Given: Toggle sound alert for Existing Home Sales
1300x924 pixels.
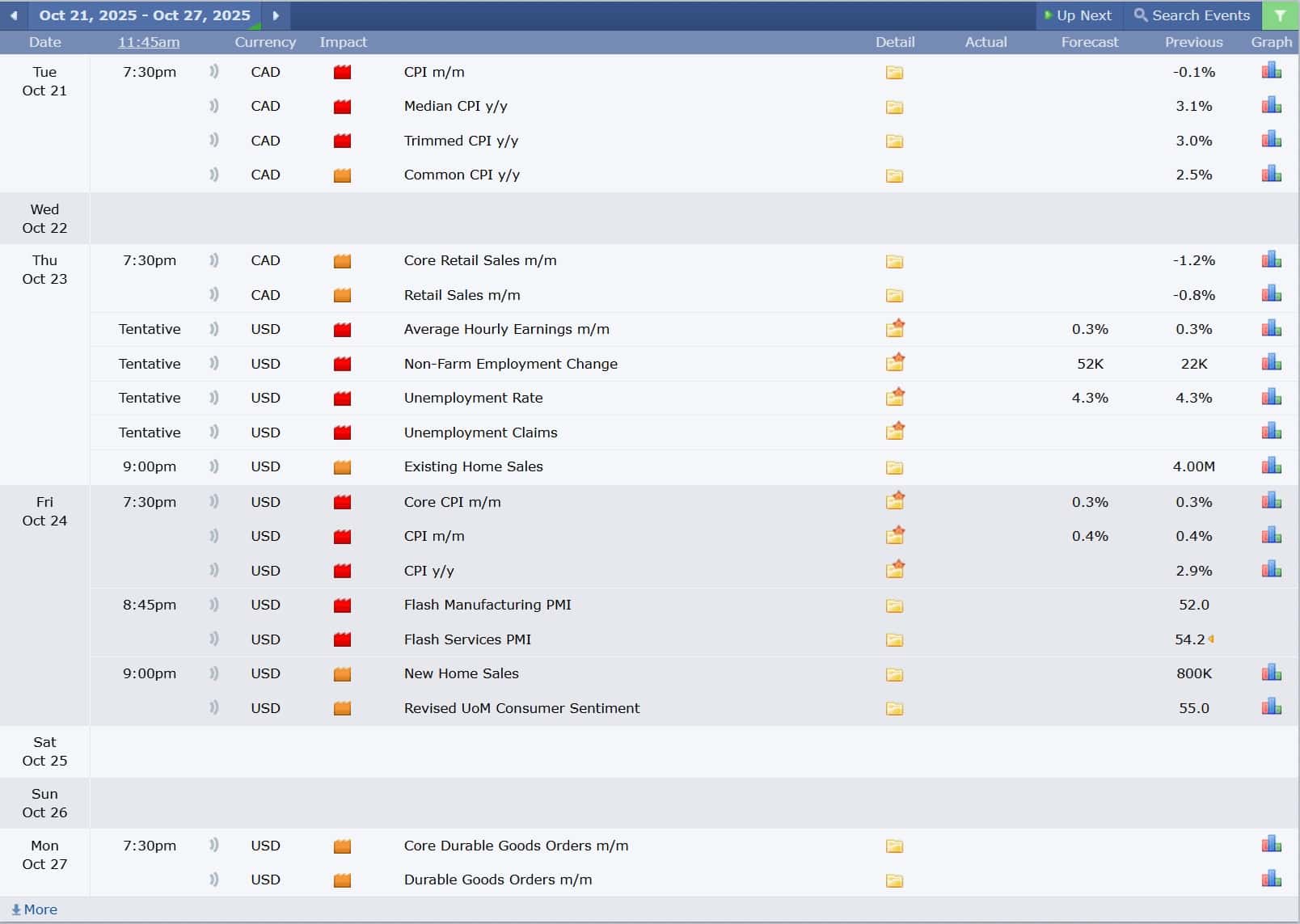Looking at the screenshot, I should pos(214,466).
